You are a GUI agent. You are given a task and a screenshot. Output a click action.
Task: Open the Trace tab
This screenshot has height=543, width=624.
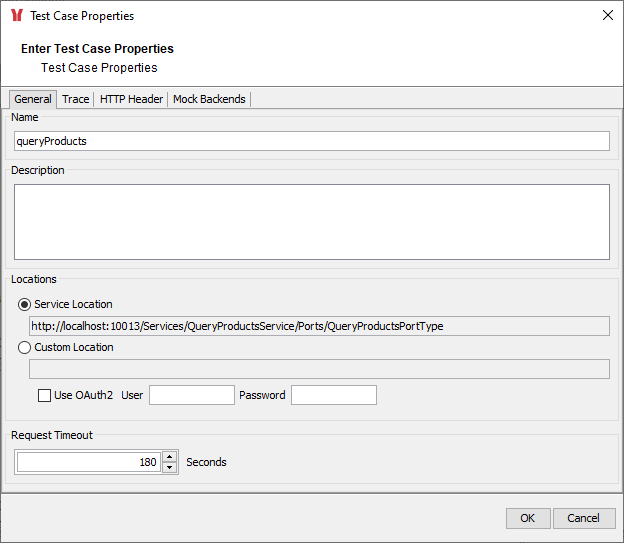click(76, 99)
